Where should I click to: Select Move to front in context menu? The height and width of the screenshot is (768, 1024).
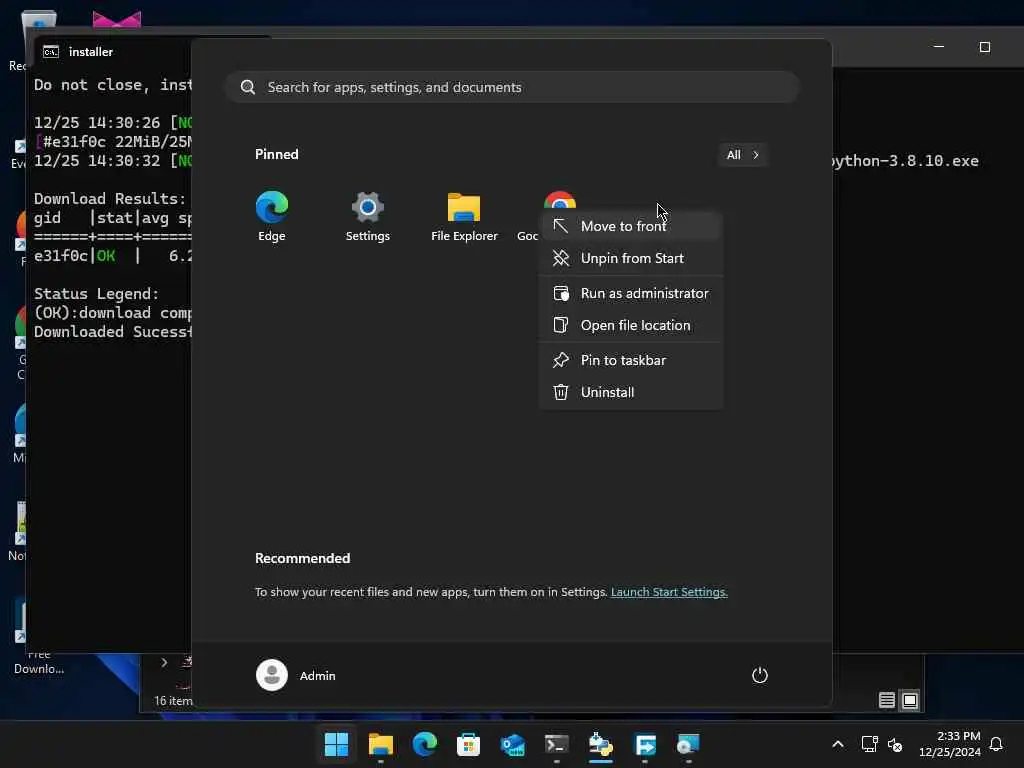[630, 226]
